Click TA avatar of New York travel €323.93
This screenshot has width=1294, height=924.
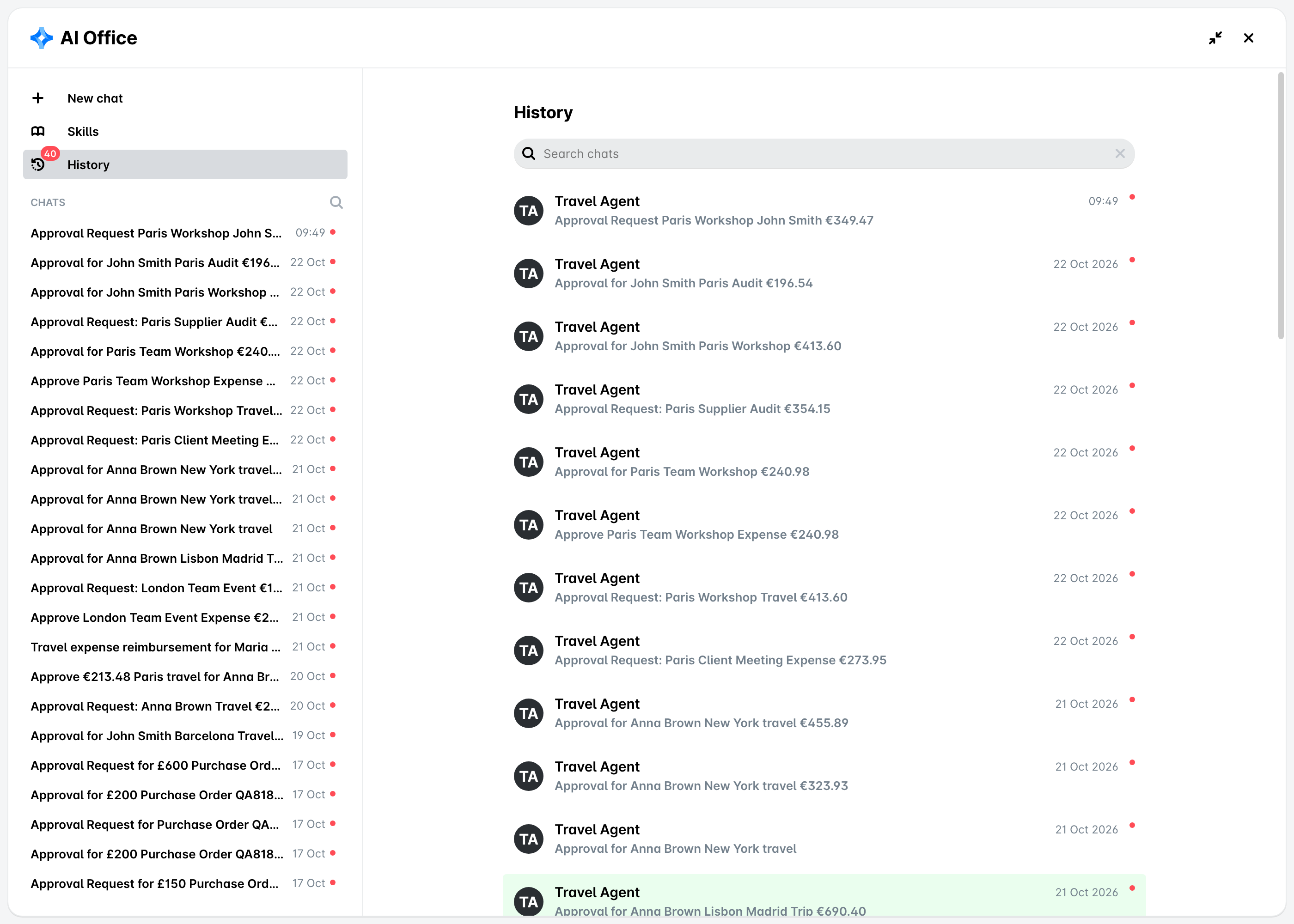[529, 776]
